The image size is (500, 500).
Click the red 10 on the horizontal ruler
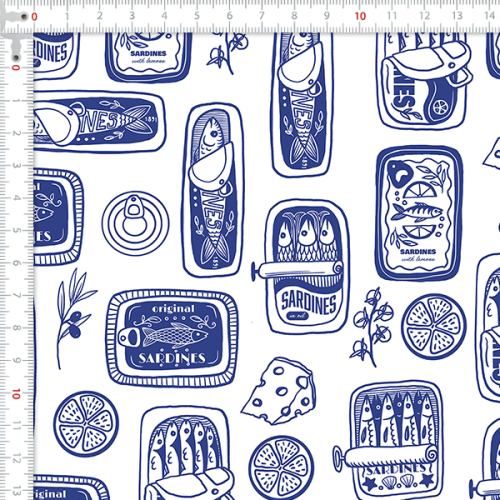360,16
